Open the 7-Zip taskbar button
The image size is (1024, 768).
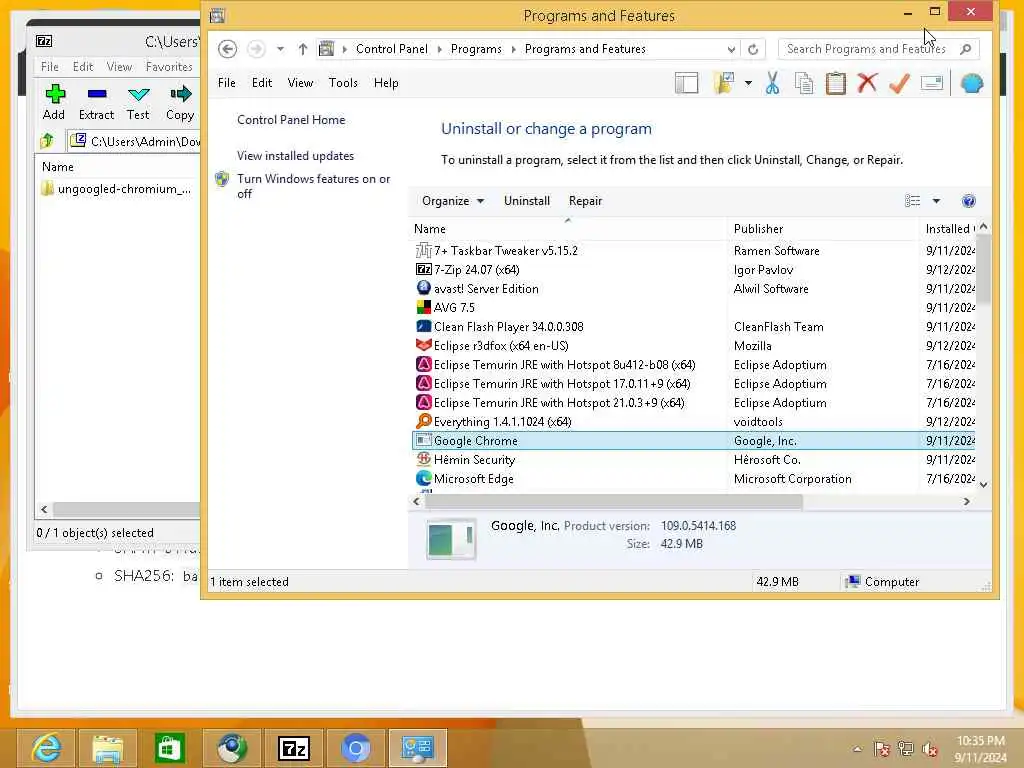[x=294, y=748]
